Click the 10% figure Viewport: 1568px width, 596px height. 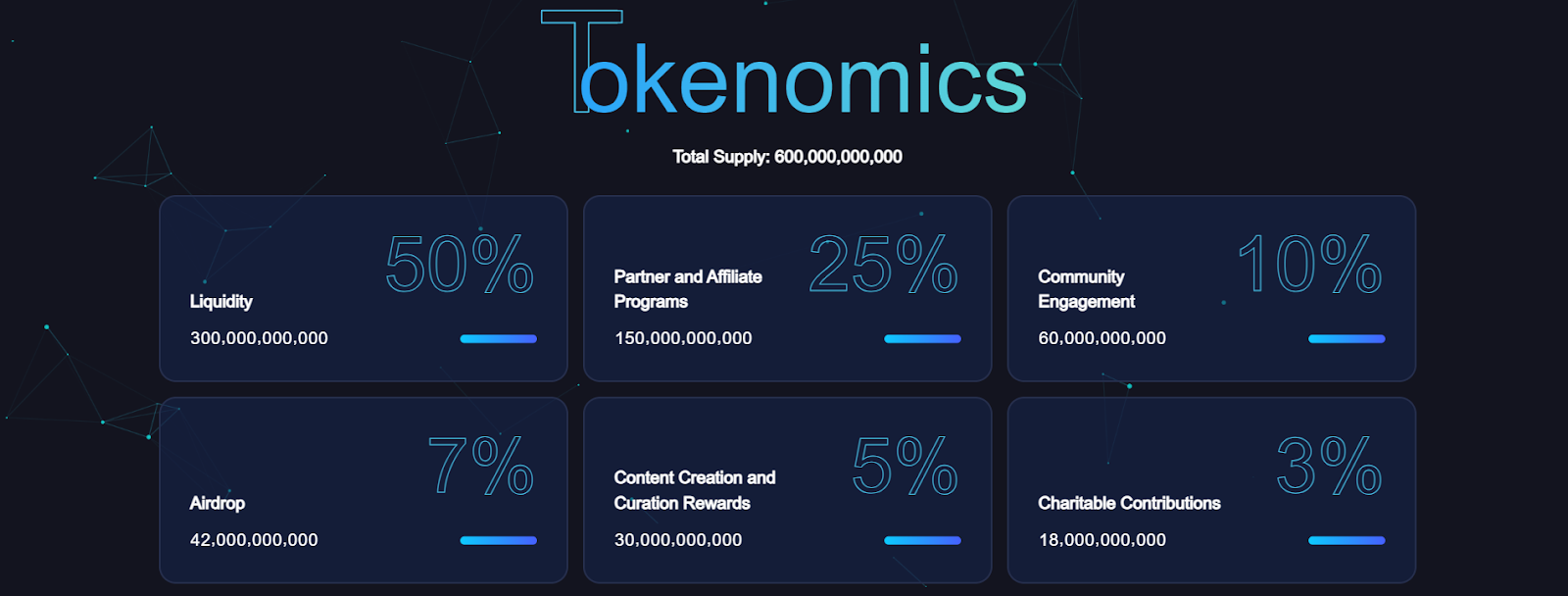pos(1309,265)
